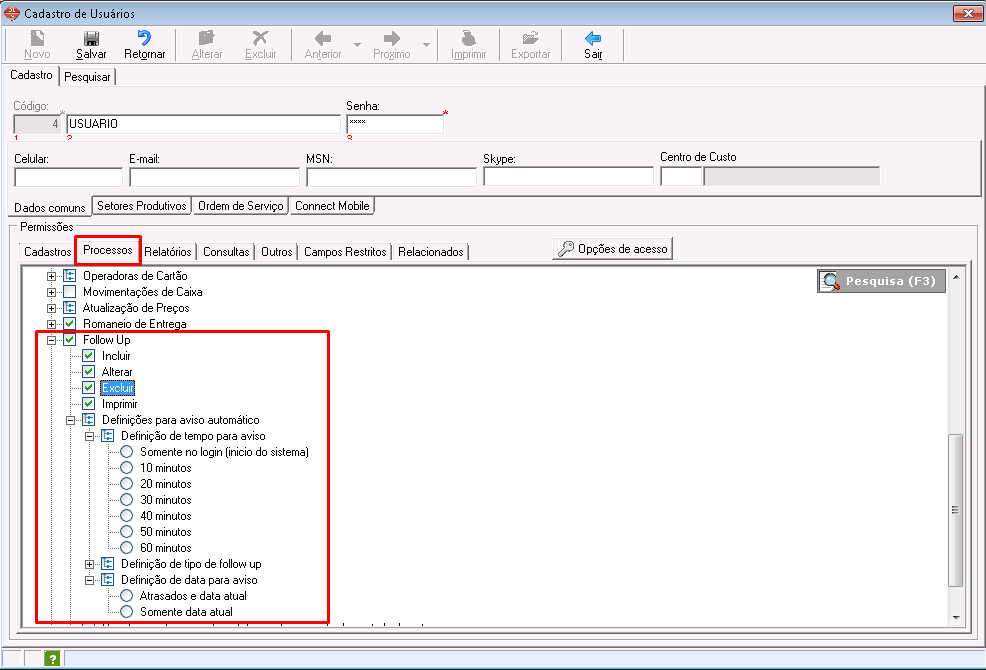Open the dropdown arrow next to Proximo
Image resolution: width=986 pixels, height=670 pixels.
point(426,45)
